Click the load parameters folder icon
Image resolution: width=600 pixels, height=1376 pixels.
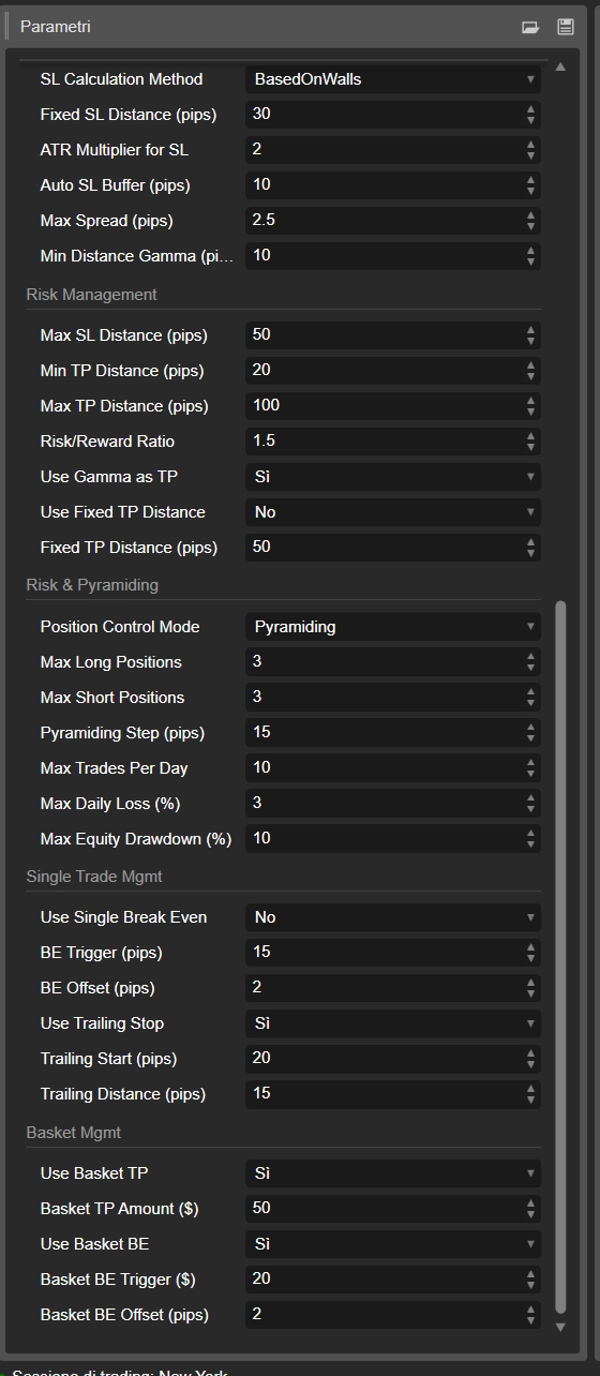pos(530,27)
